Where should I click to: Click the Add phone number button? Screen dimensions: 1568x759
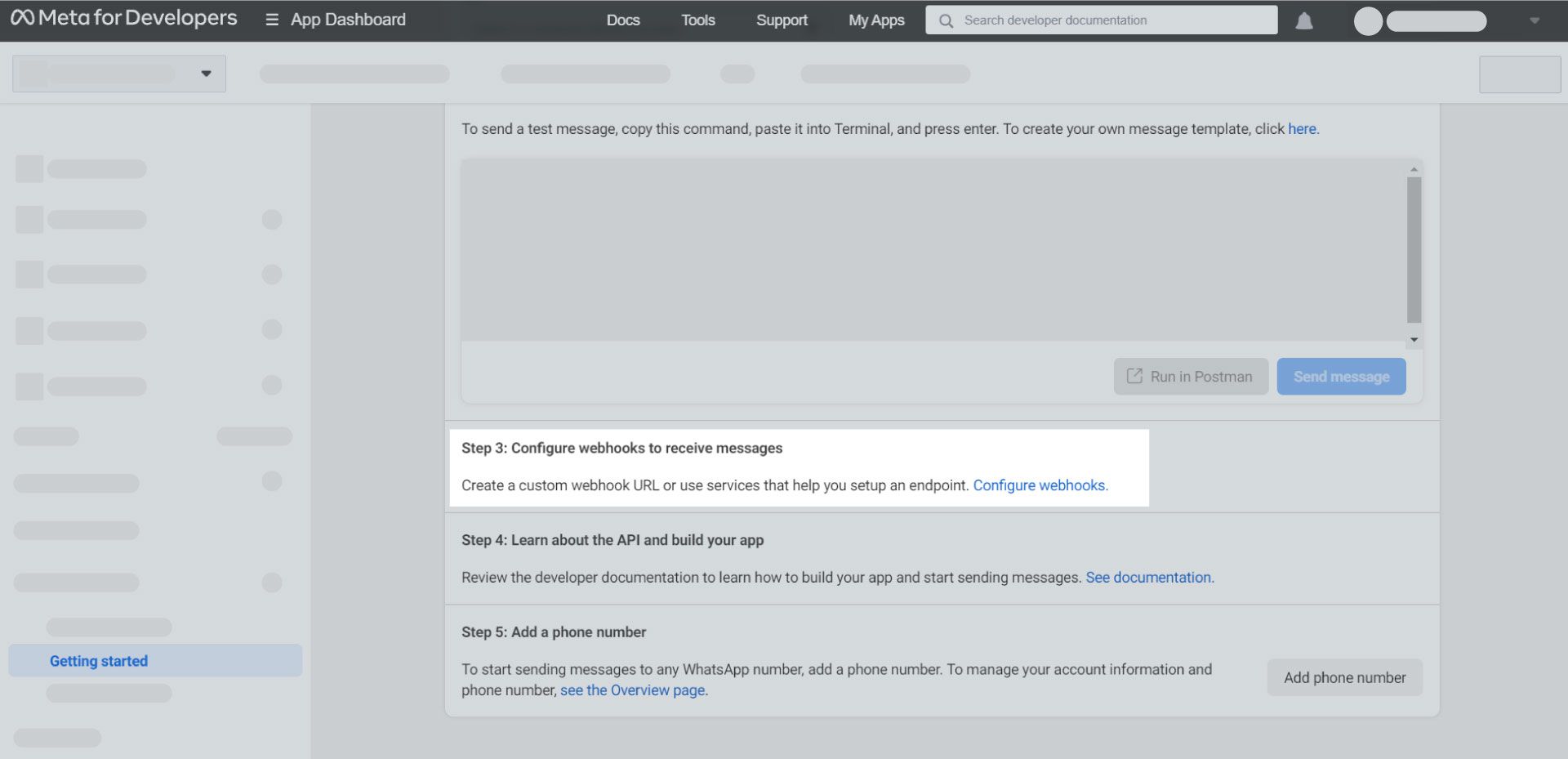click(x=1344, y=677)
